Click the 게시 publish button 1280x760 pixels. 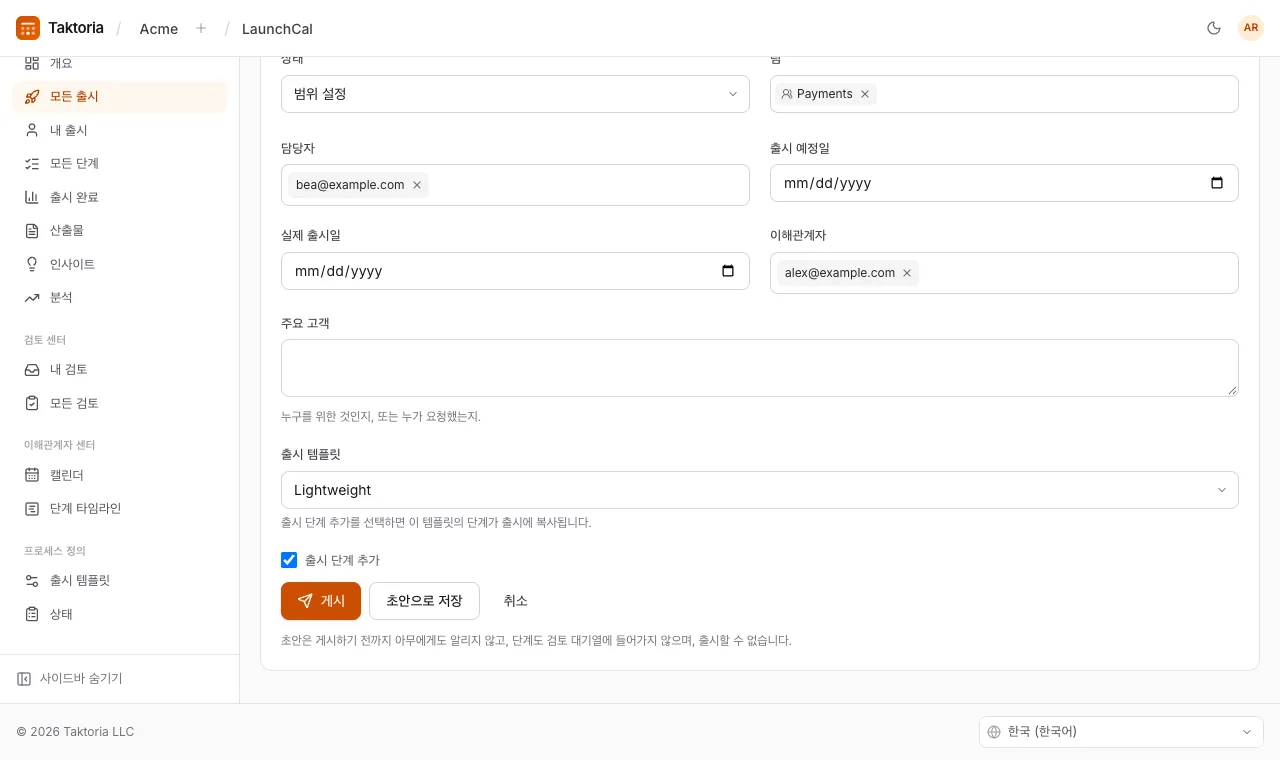[321, 601]
